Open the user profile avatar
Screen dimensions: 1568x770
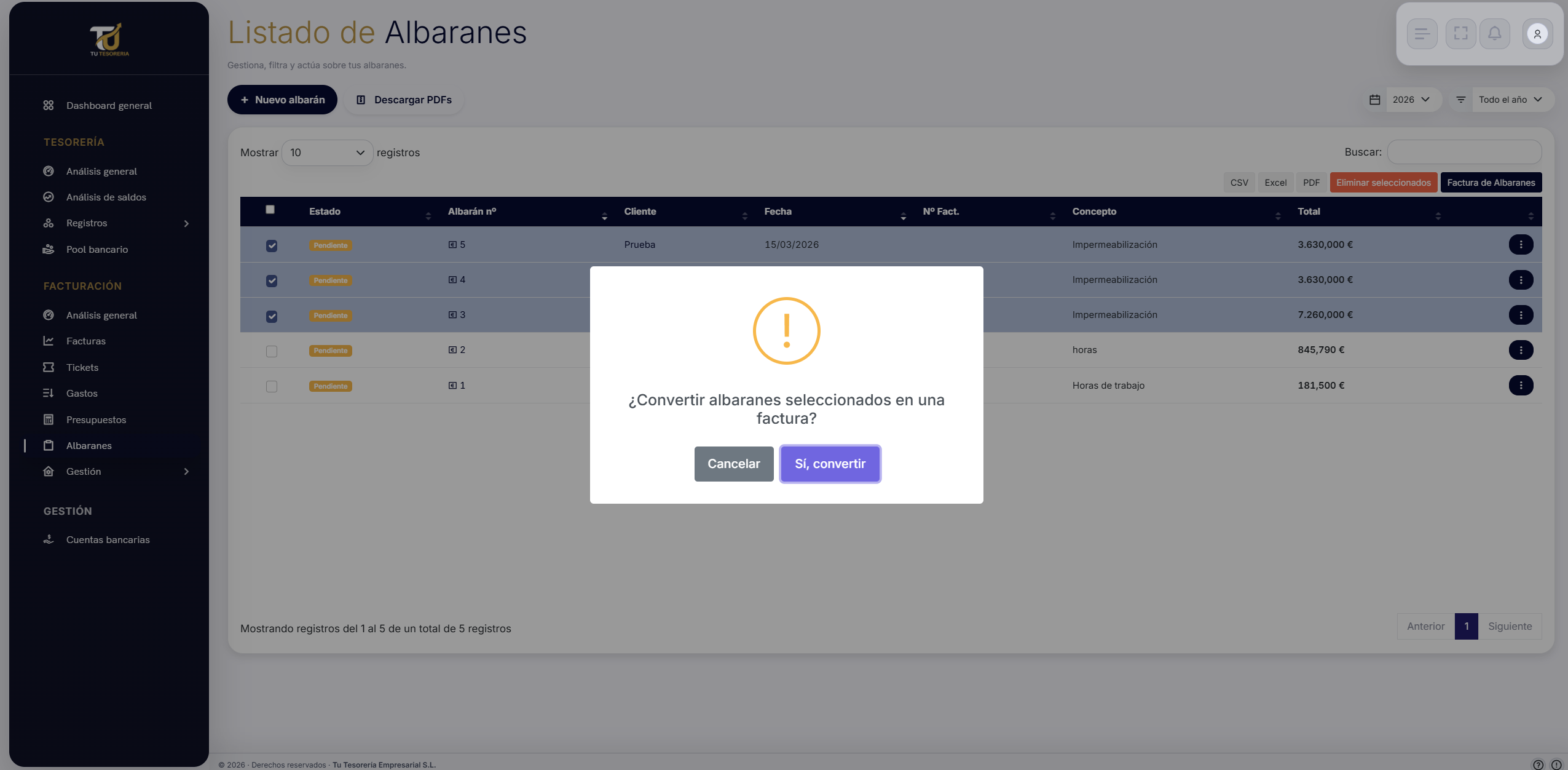click(1537, 34)
